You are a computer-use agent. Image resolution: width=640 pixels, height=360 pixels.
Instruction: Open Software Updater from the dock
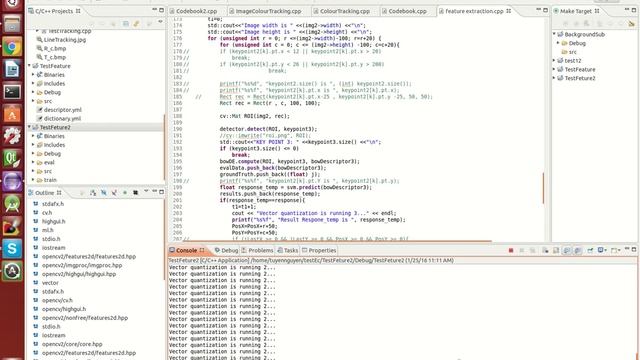coord(12,271)
